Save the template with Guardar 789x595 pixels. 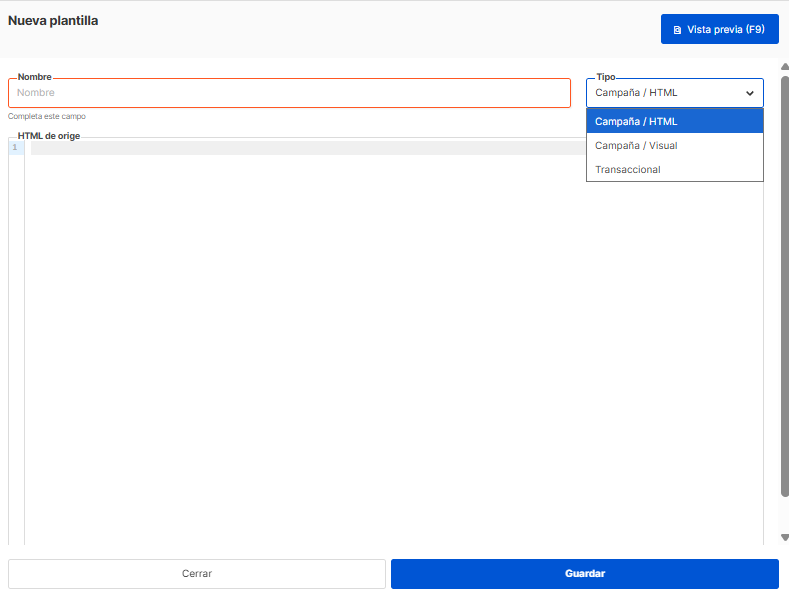[584, 574]
